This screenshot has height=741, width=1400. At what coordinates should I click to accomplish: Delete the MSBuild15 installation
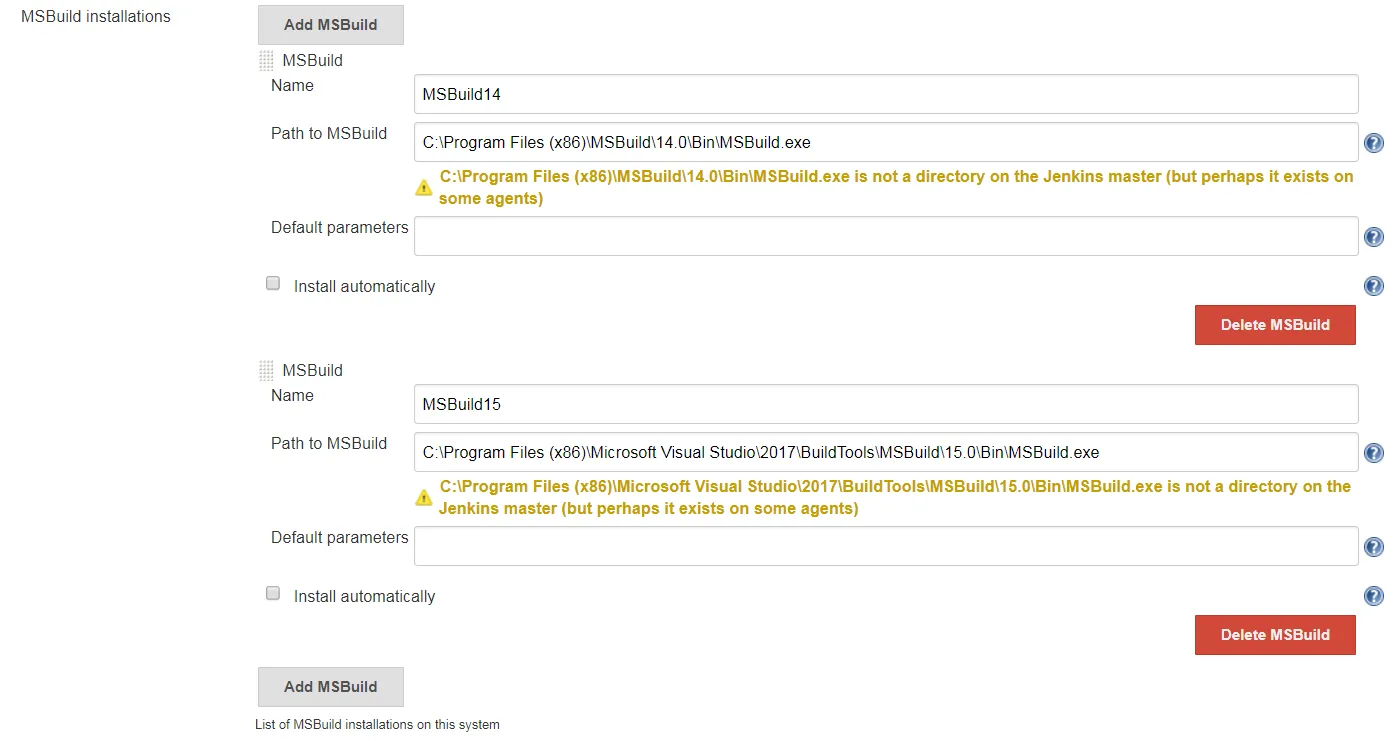pos(1275,635)
